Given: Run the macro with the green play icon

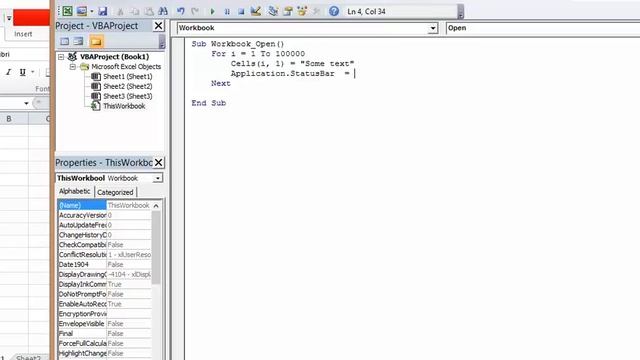Looking at the screenshot, I should 212,11.
